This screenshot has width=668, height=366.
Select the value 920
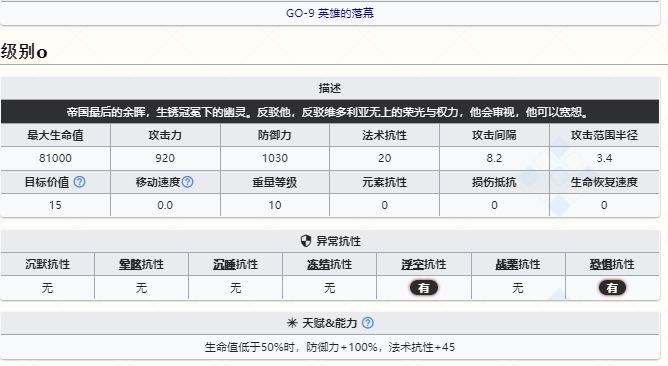tap(165, 158)
